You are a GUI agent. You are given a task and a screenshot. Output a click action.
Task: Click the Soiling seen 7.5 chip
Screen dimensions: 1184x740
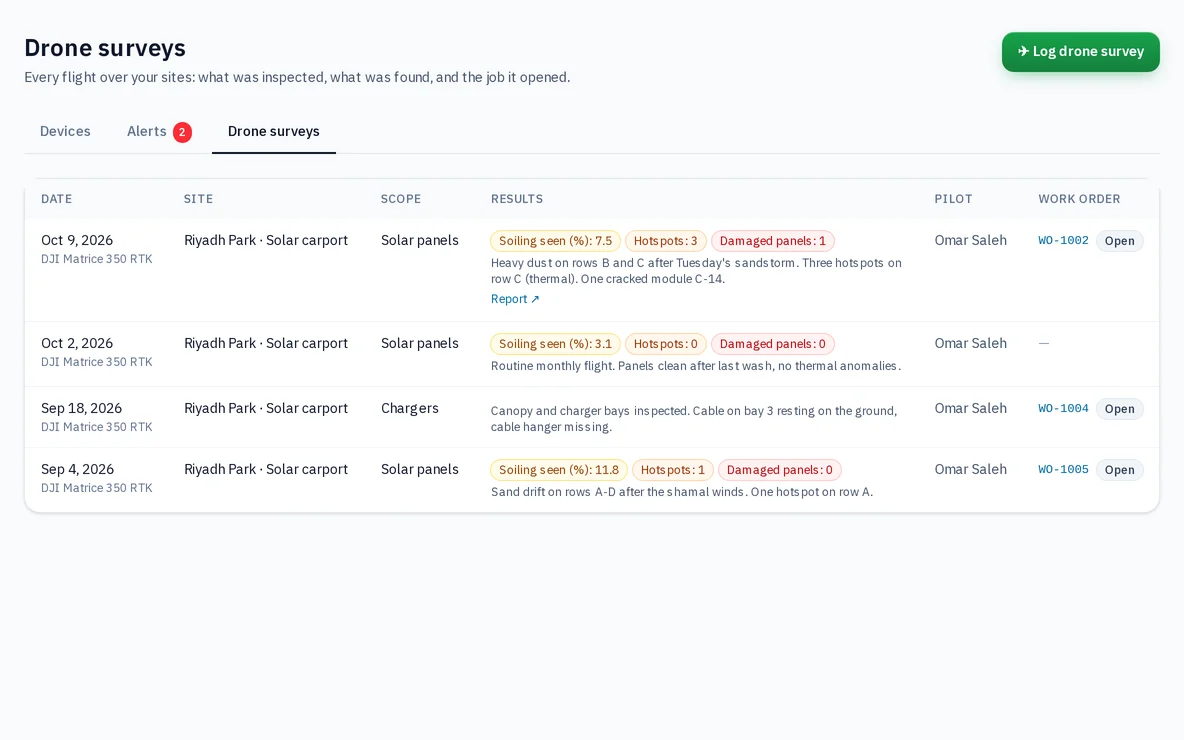pyautogui.click(x=556, y=241)
